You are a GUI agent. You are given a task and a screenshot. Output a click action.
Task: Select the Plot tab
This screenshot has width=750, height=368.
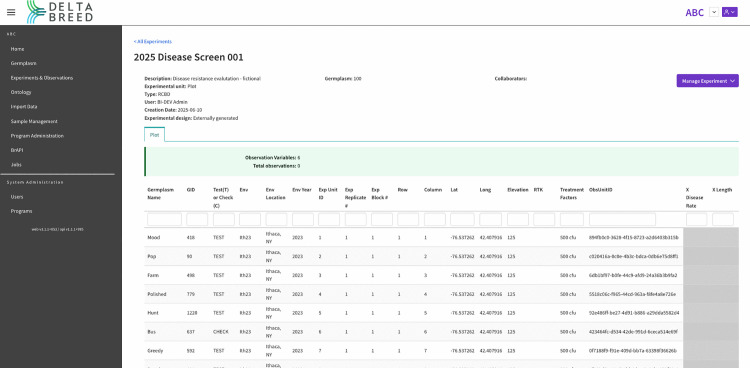point(154,135)
